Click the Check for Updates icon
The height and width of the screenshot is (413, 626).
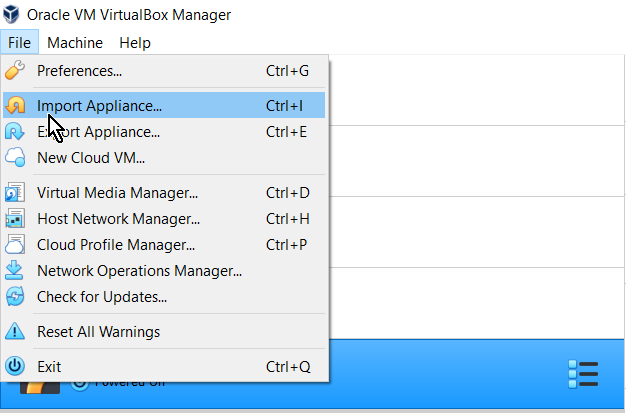pos(15,296)
